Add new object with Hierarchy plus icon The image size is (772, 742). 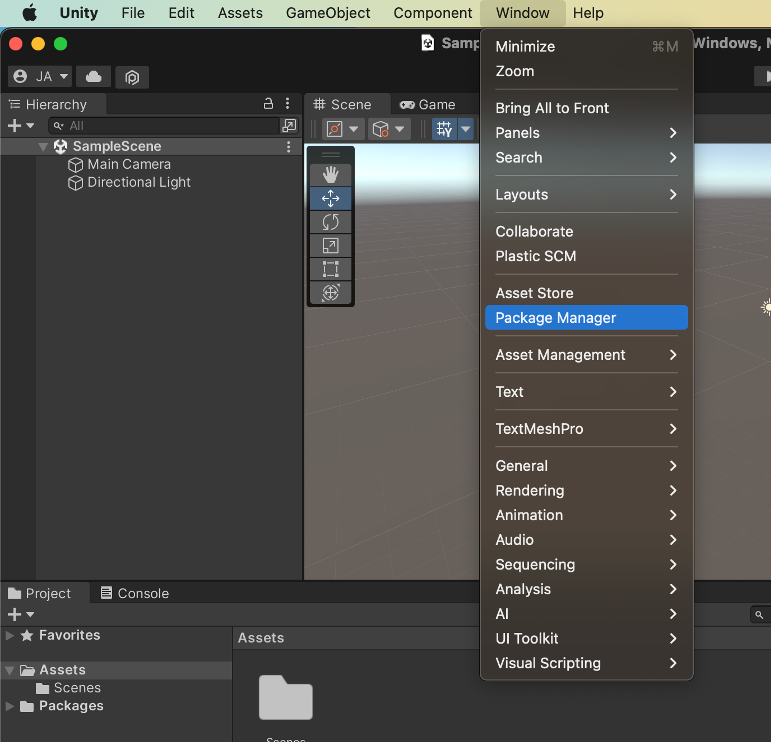(14, 126)
